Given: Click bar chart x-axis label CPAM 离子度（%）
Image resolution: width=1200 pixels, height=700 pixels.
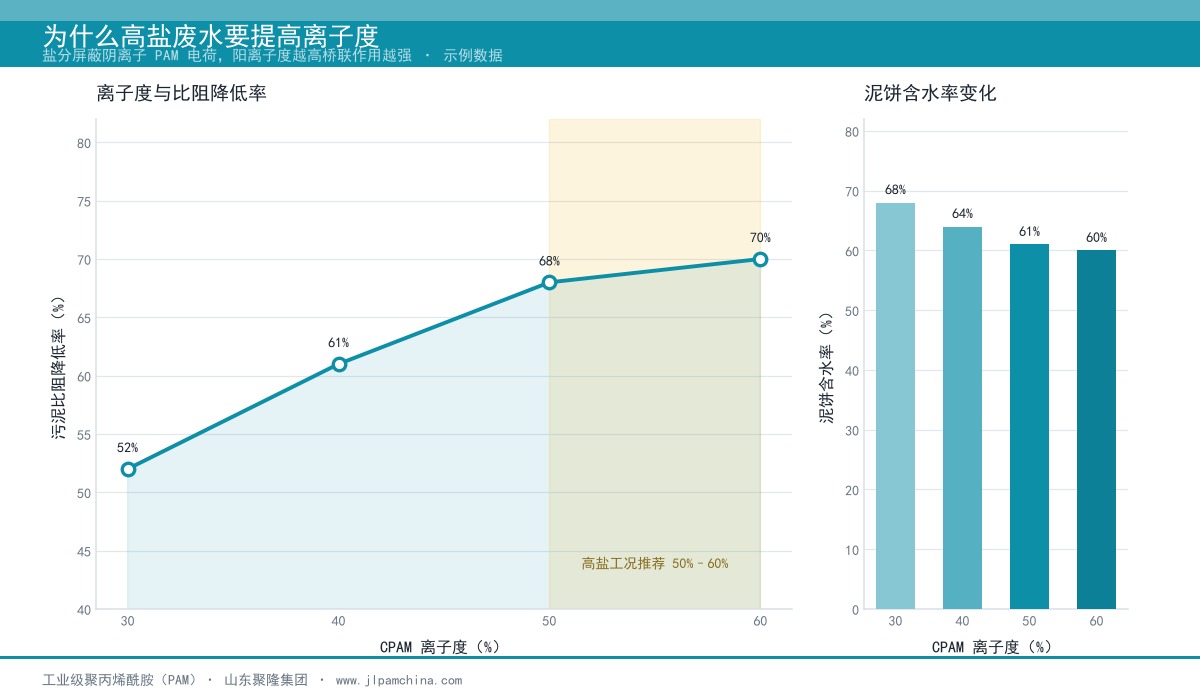Looking at the screenshot, I should pos(992,647).
